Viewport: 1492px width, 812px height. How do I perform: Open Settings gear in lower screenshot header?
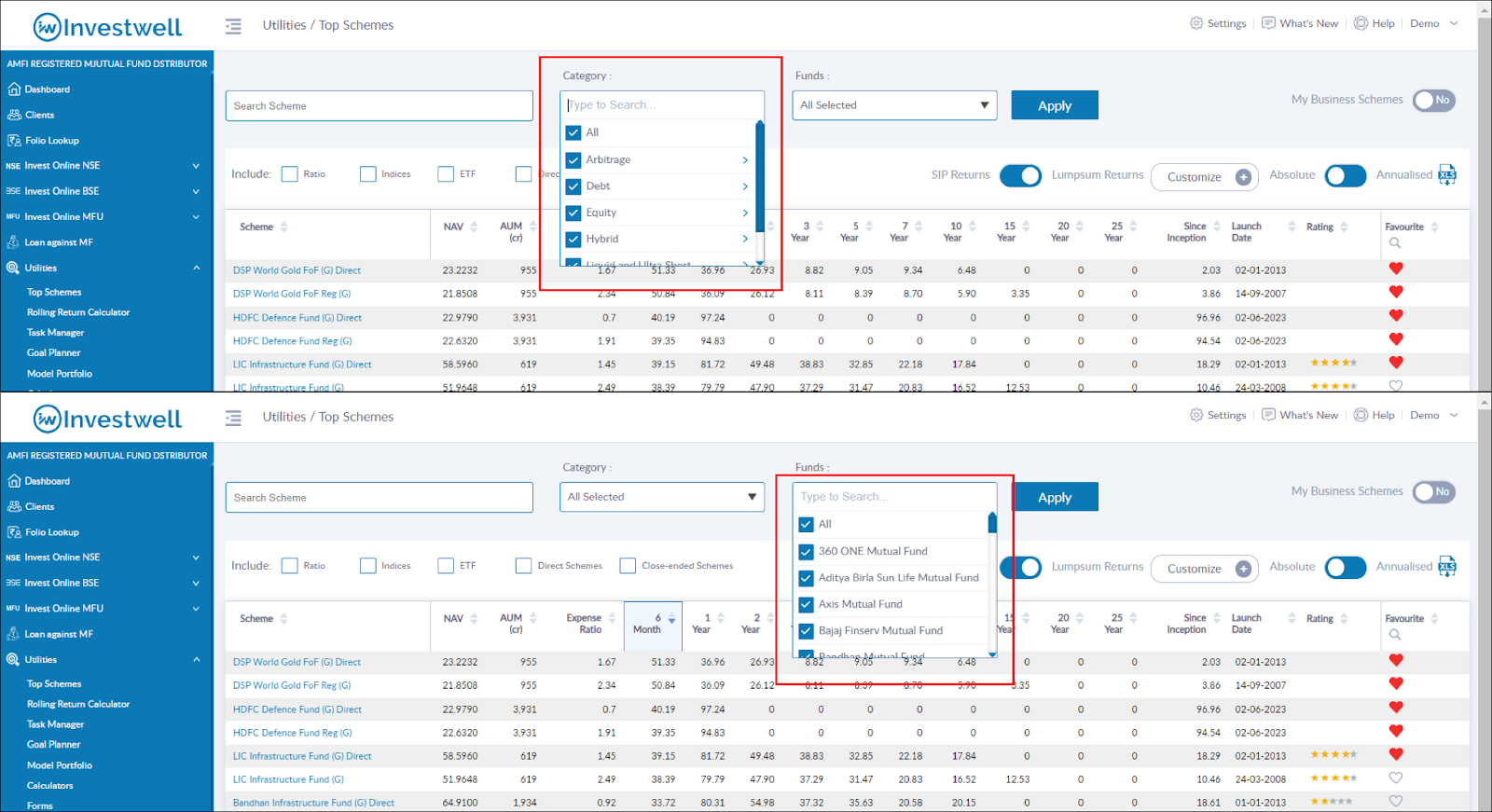pyautogui.click(x=1218, y=415)
